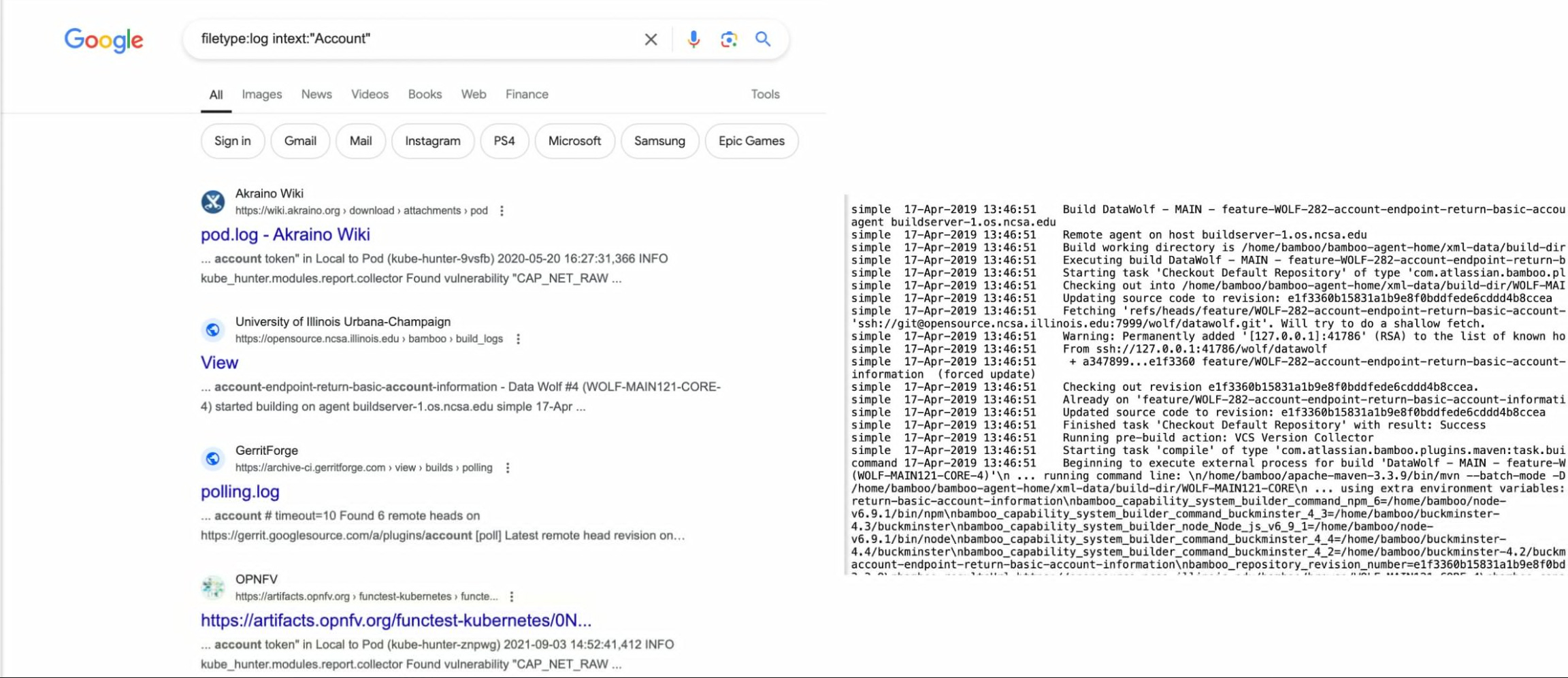Image resolution: width=1568 pixels, height=678 pixels.
Task: Click opensource.ncsa.illinois.edu breadcrumb URL
Action: pos(369,339)
